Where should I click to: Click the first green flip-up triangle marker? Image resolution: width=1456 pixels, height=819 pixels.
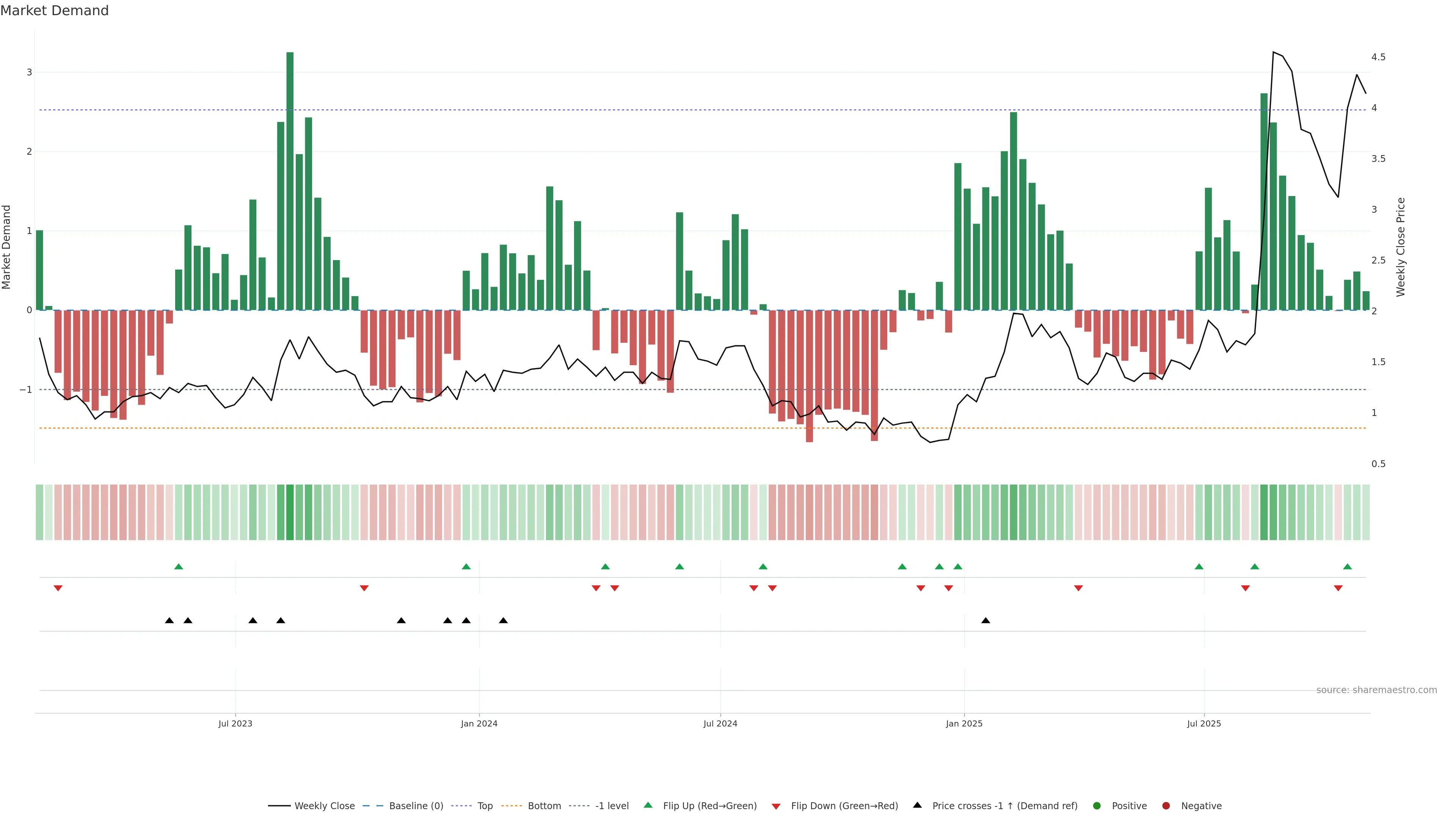tap(179, 567)
